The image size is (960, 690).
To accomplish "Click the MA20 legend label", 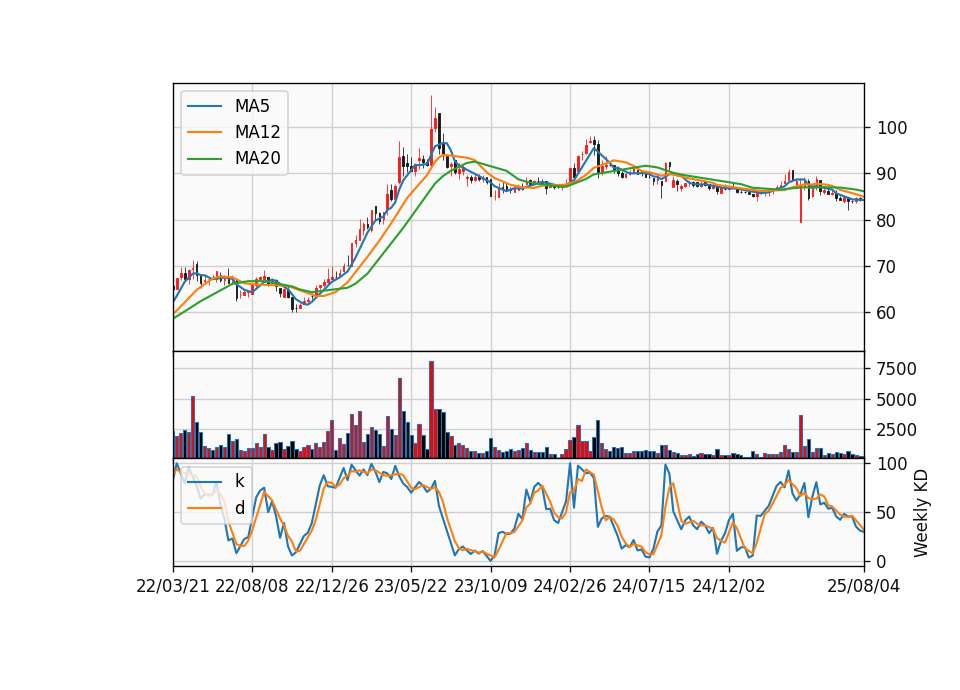I will 257,158.
